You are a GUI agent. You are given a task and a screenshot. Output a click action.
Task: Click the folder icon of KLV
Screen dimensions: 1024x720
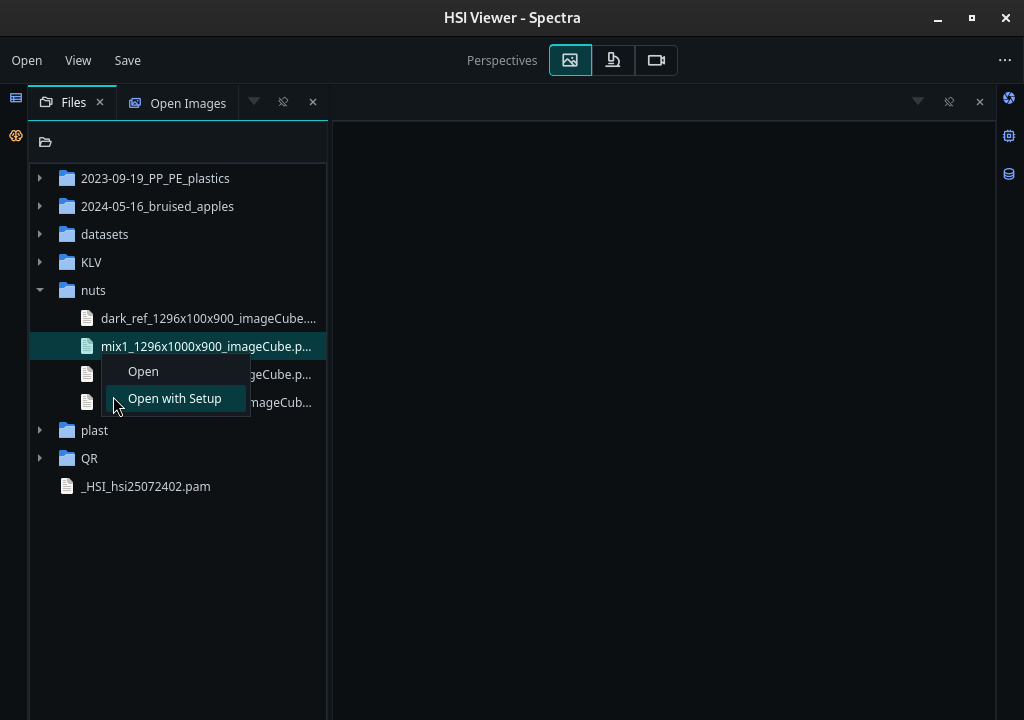[67, 262]
